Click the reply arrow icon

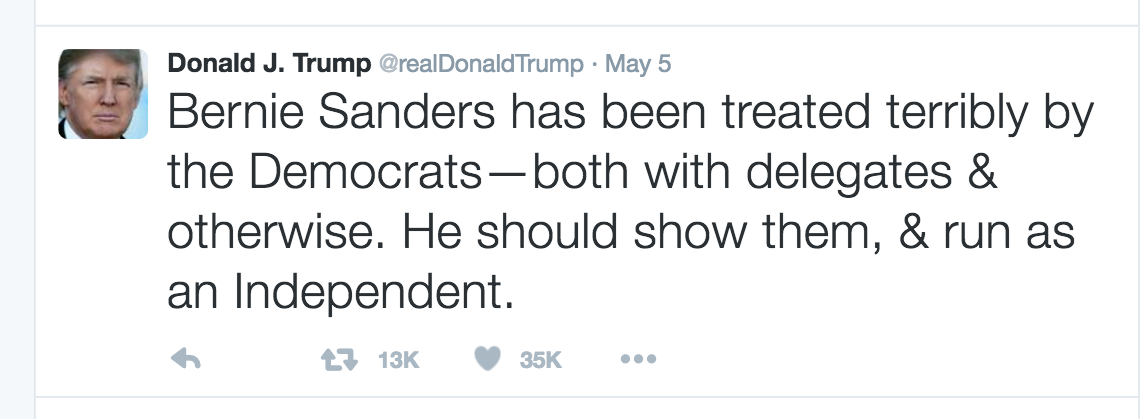[x=187, y=359]
